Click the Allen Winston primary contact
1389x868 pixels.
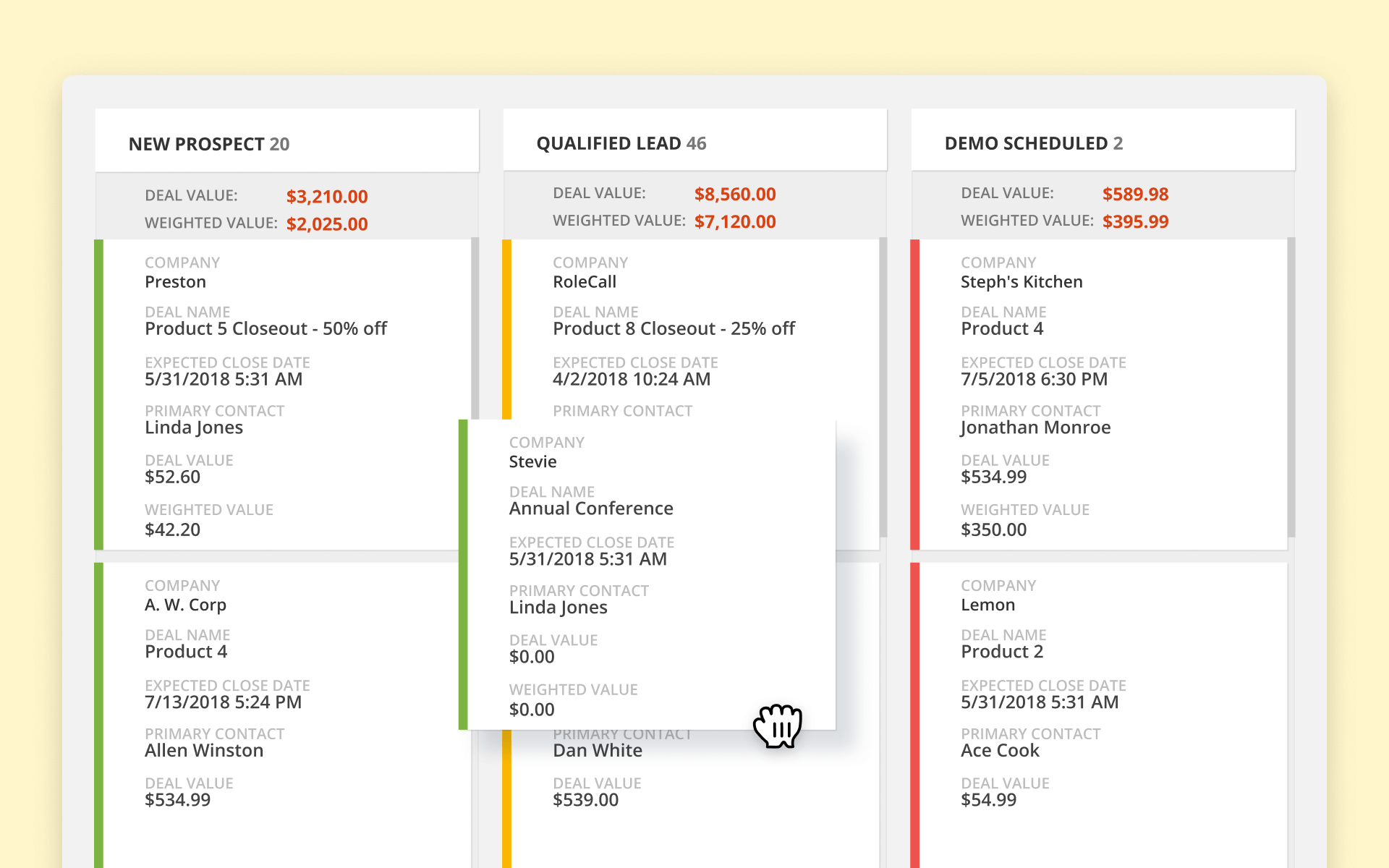pos(204,751)
